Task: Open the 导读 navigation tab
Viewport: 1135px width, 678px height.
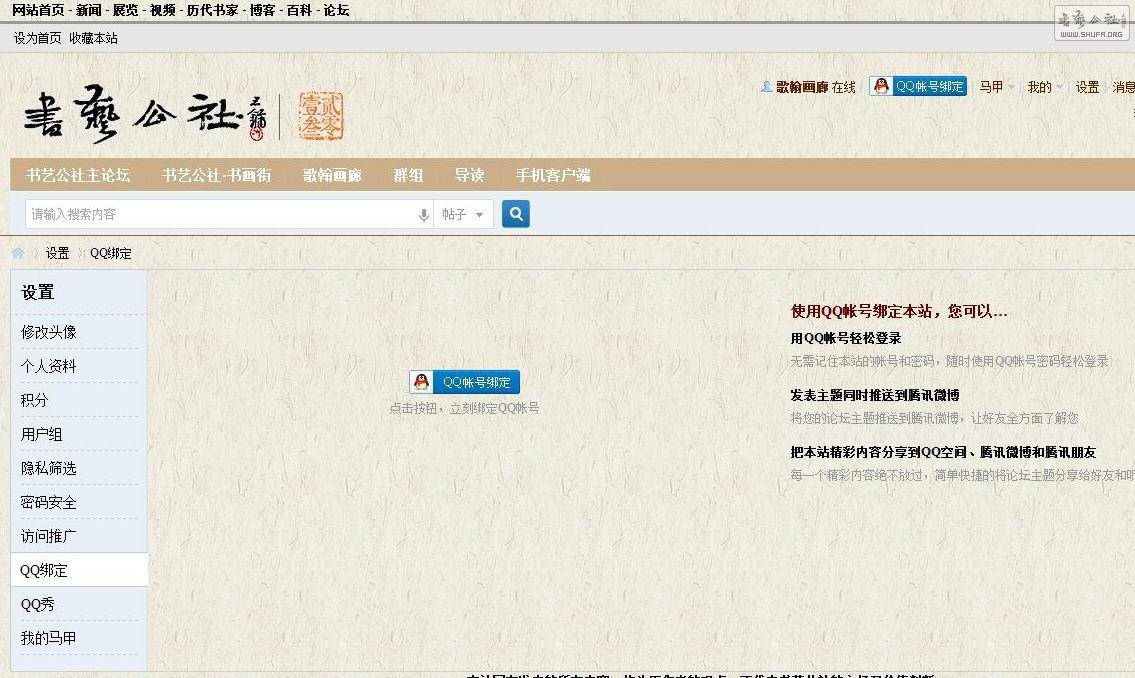Action: 469,175
